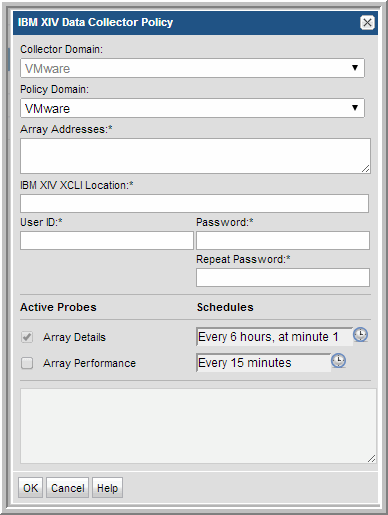
Task: Click the large notes text area at bottom
Action: coord(198,426)
